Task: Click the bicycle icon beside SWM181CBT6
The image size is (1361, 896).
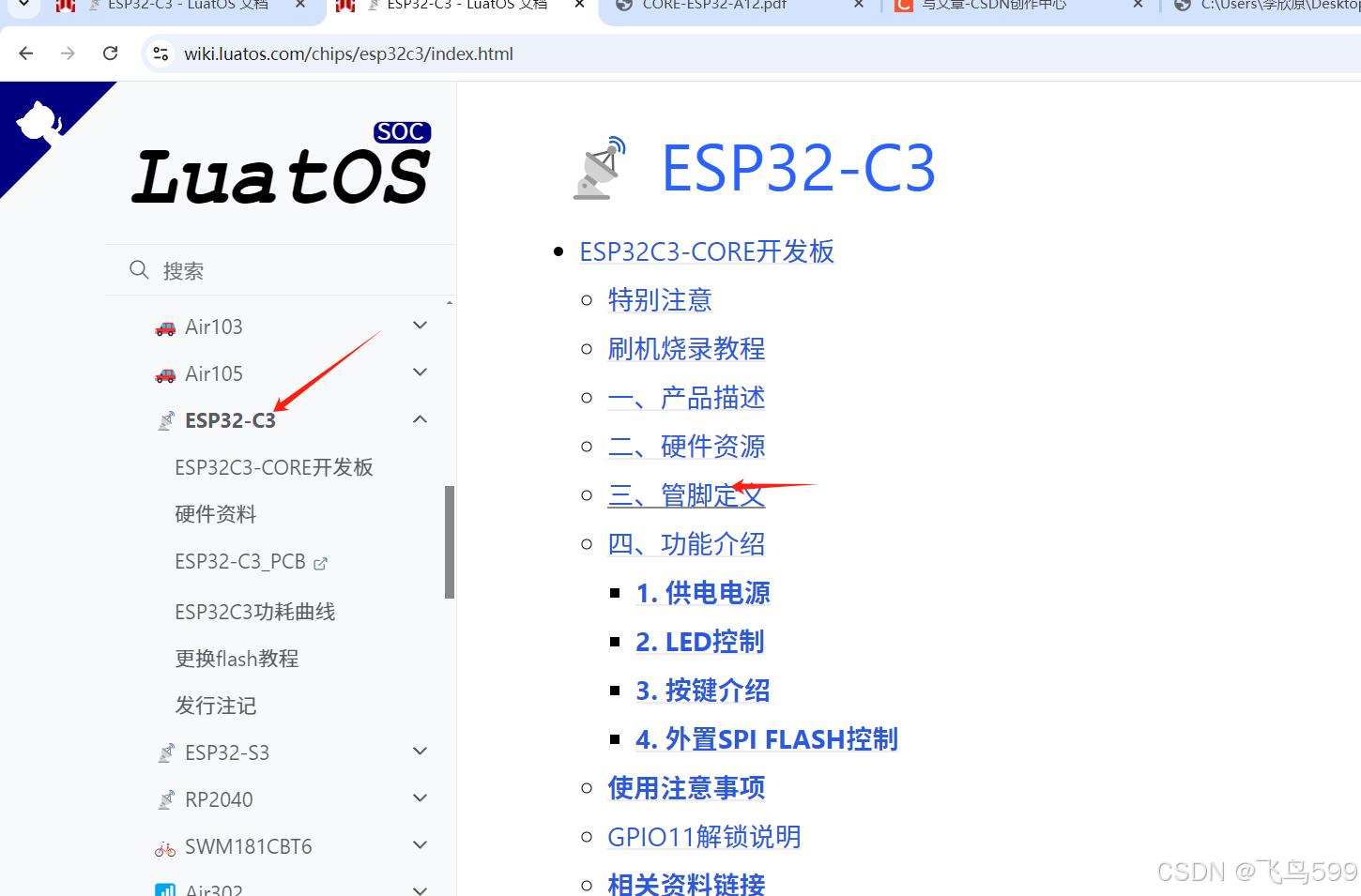Action: [165, 848]
